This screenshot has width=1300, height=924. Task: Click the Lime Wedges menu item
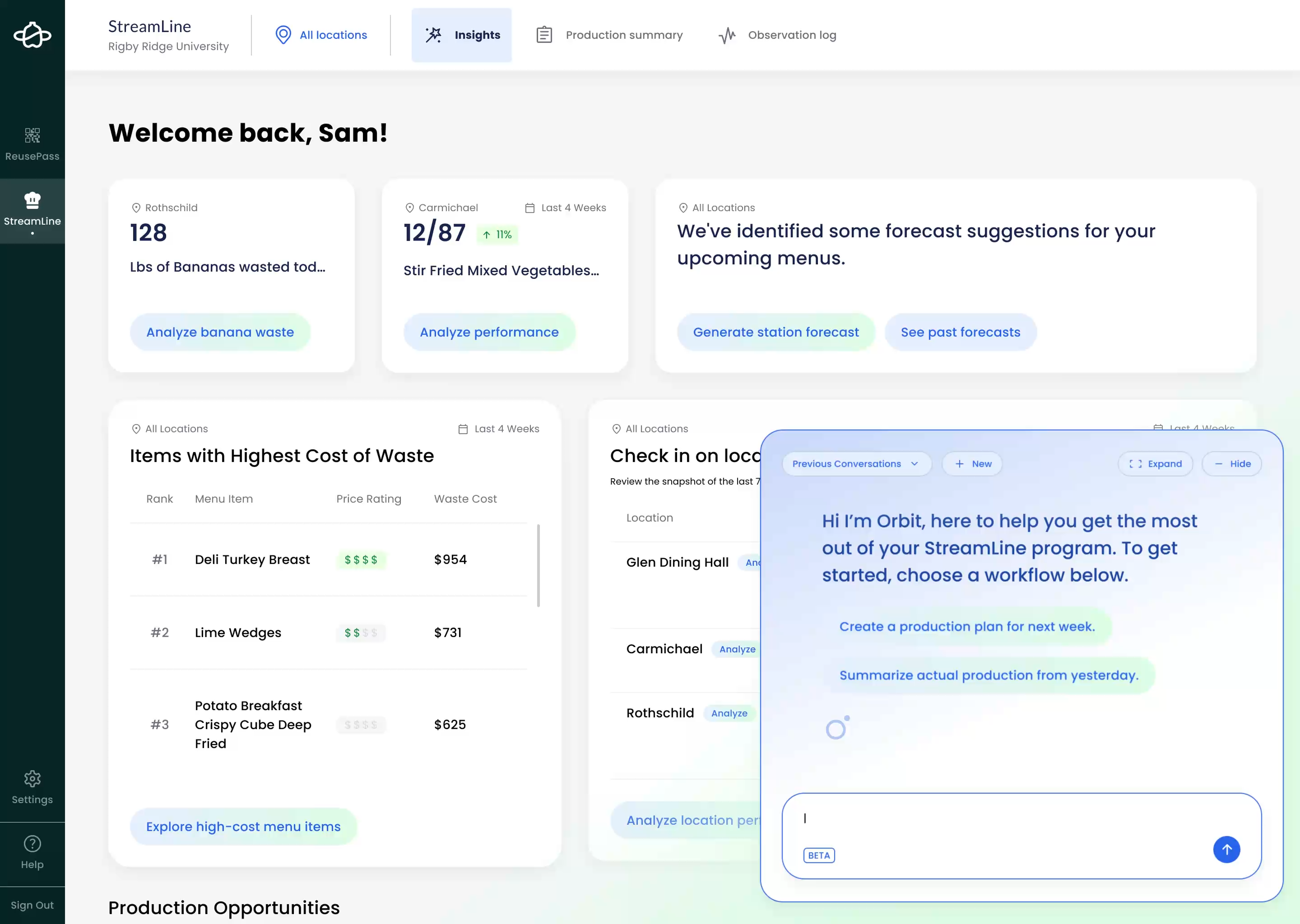tap(238, 633)
